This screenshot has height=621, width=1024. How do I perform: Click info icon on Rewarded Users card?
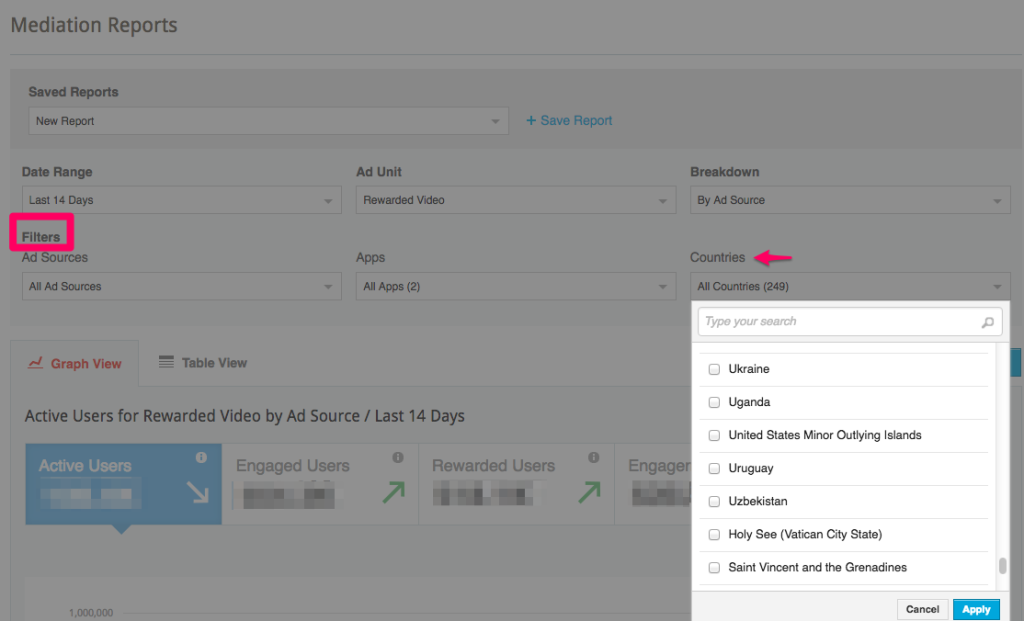click(594, 458)
